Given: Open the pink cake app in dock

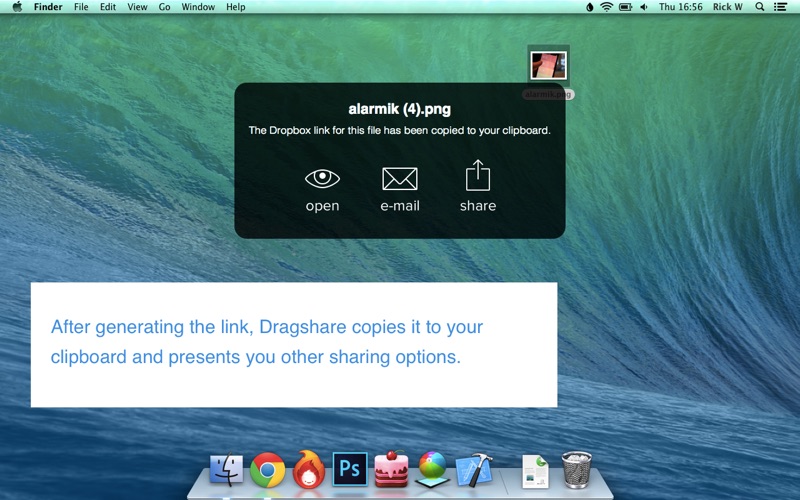Looking at the screenshot, I should [x=391, y=469].
